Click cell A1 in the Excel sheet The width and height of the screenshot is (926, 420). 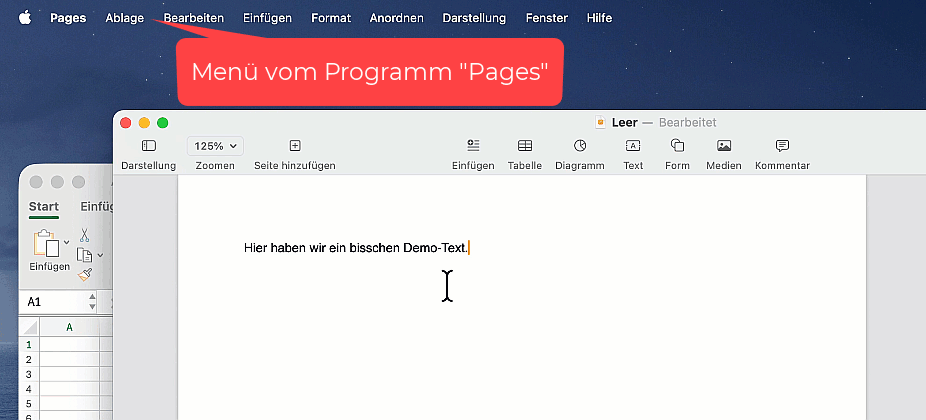coord(70,344)
